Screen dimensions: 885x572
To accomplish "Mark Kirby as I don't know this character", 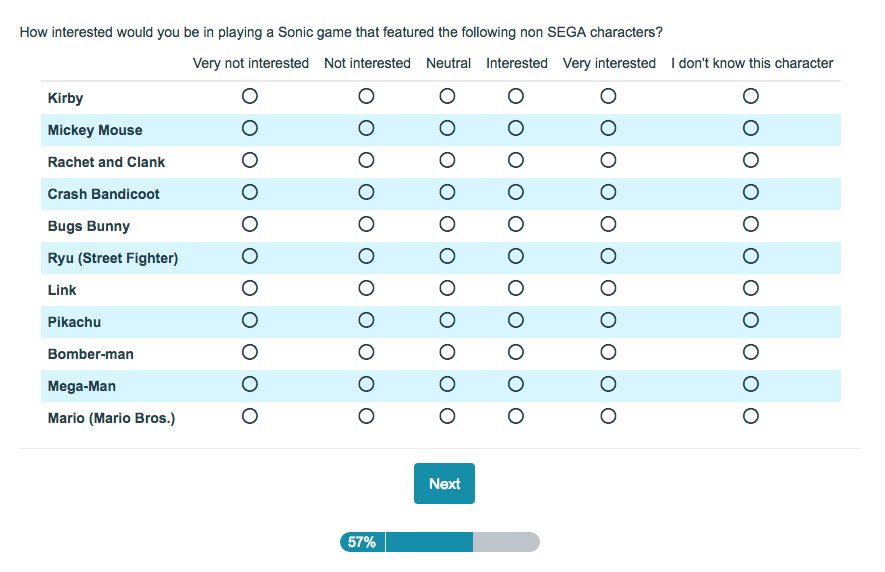I will 751,96.
